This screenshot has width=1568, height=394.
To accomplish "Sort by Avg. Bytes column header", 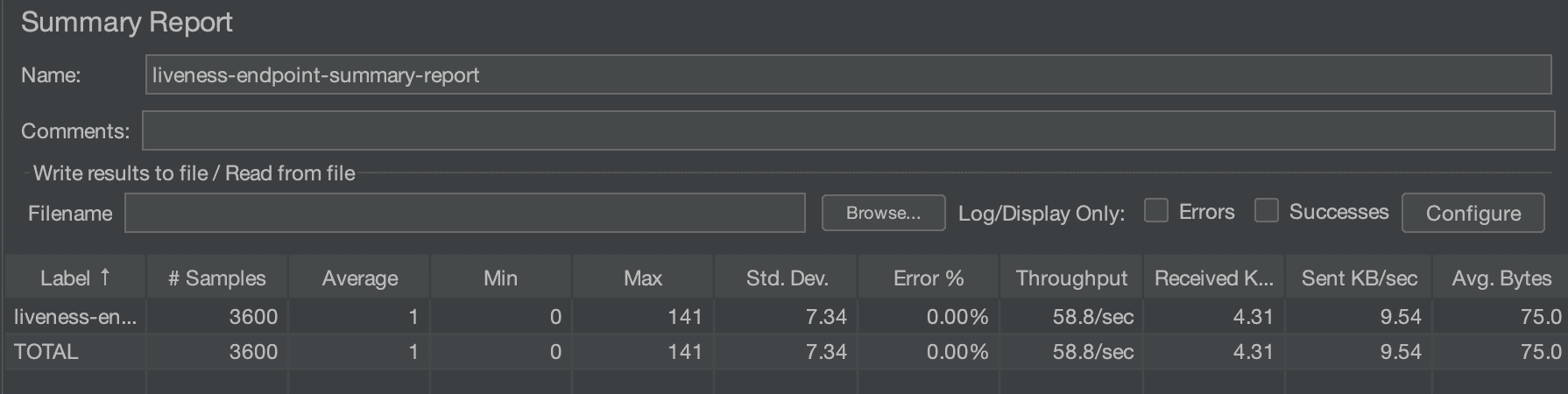I will 1501,278.
